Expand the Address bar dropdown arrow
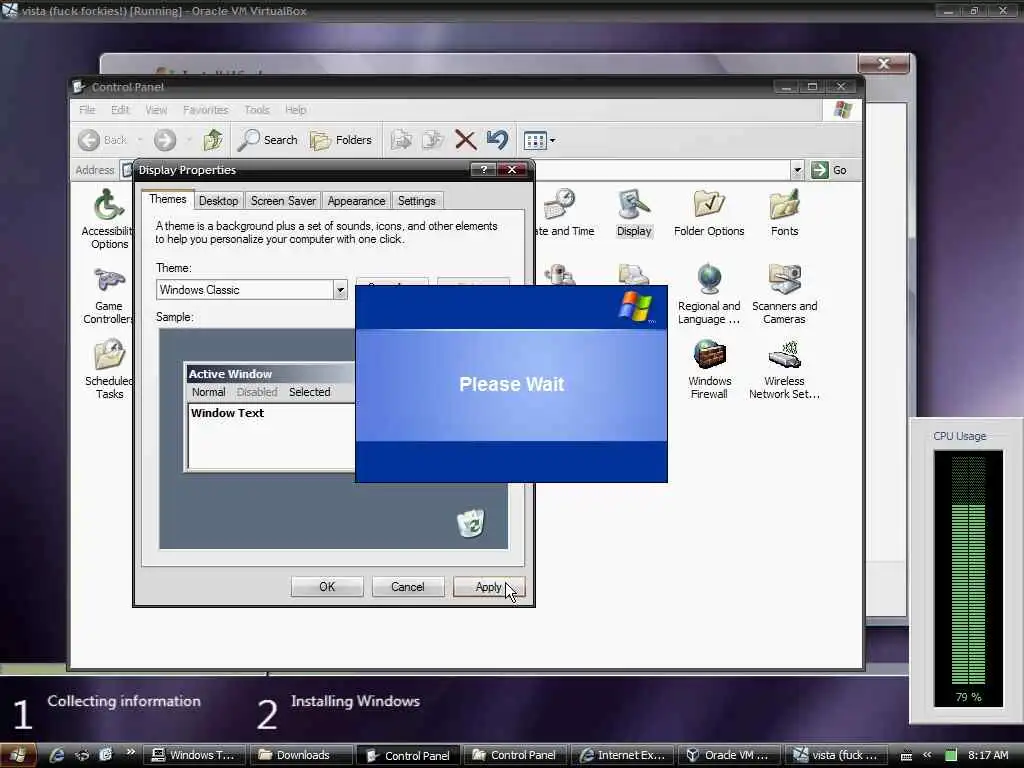The height and width of the screenshot is (768, 1024). coord(797,170)
